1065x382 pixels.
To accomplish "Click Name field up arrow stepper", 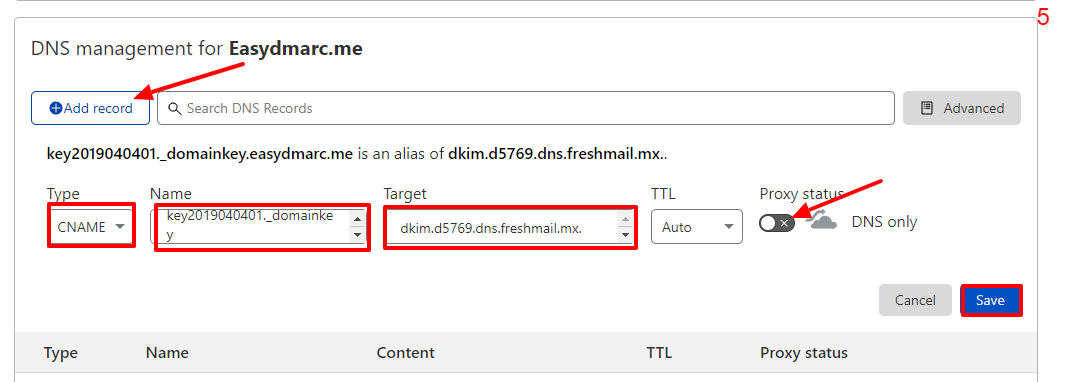I will point(357,218).
